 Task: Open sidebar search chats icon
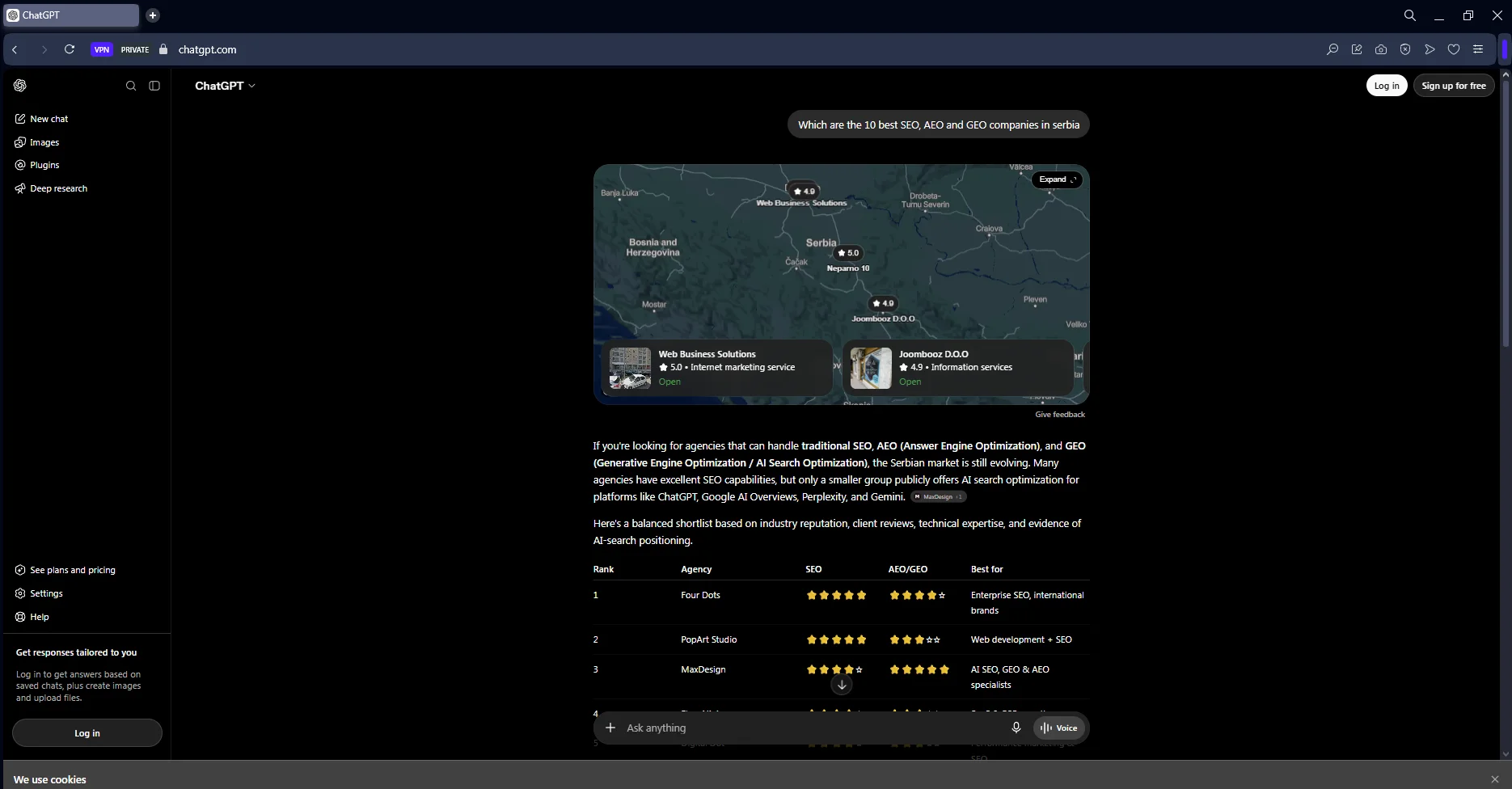tap(131, 86)
